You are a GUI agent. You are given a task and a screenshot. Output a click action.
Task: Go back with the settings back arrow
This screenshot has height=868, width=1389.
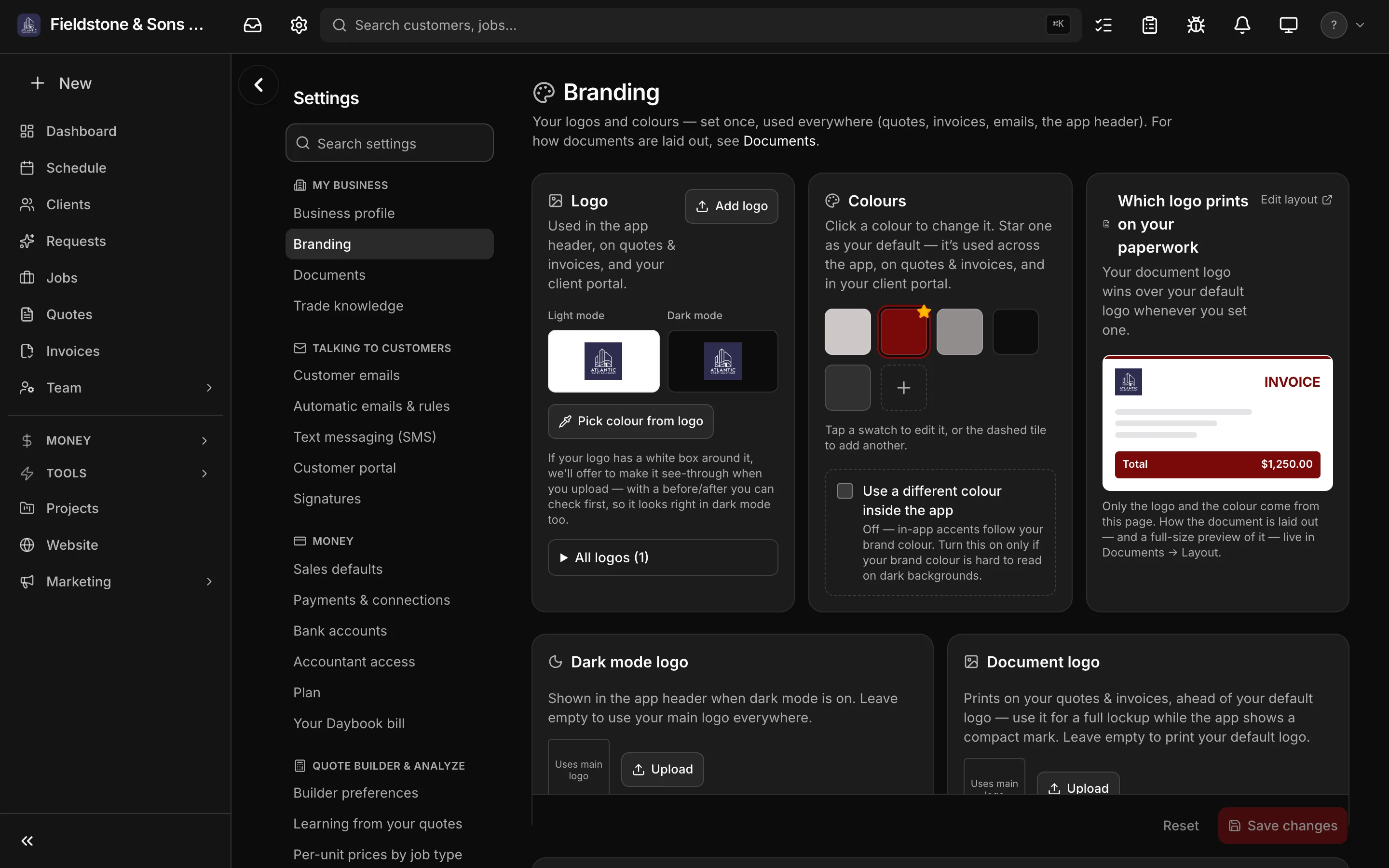point(259,85)
